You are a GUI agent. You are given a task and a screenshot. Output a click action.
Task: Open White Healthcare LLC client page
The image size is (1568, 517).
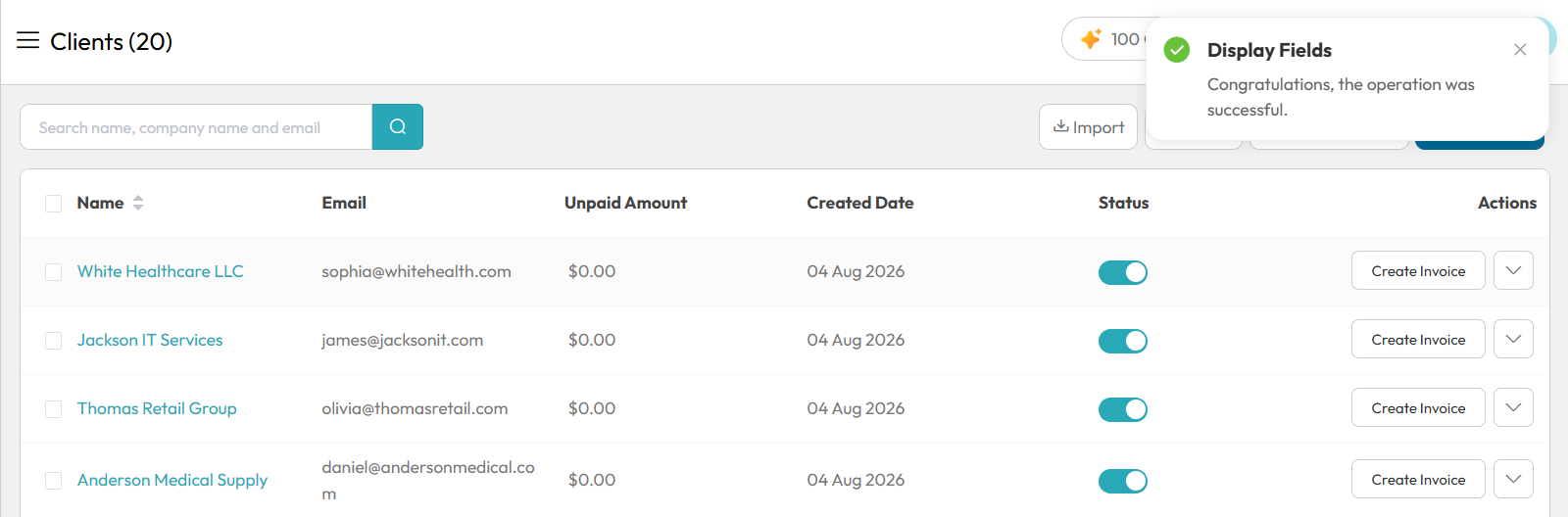pyautogui.click(x=161, y=271)
